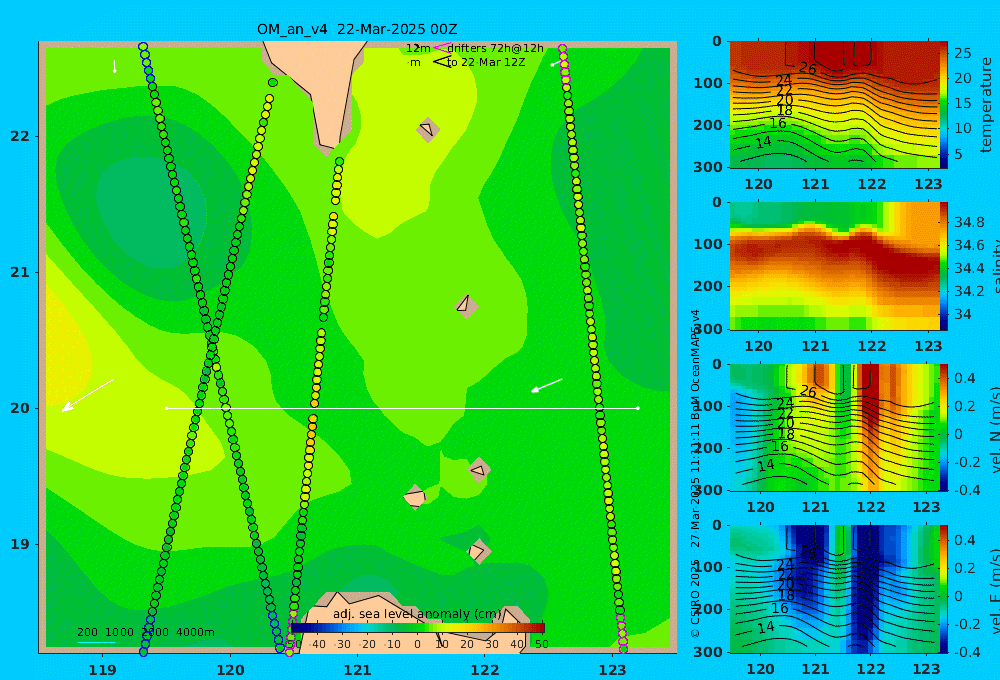The width and height of the screenshot is (1000, 680).
Task: Click the small white downward arrow near 119E 22.5N
Action: (115, 66)
